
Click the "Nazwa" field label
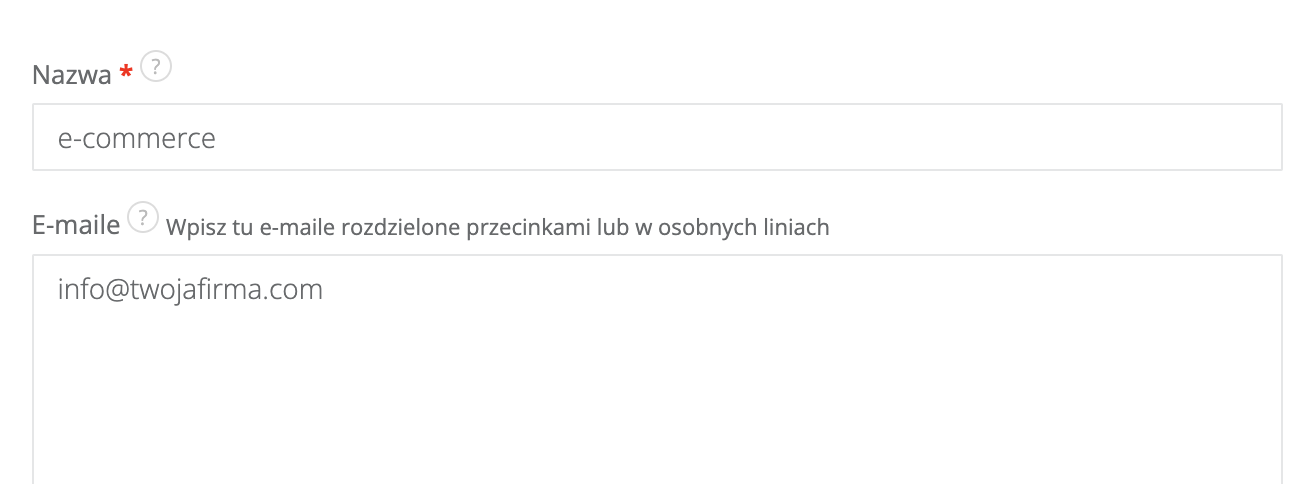(x=72, y=75)
